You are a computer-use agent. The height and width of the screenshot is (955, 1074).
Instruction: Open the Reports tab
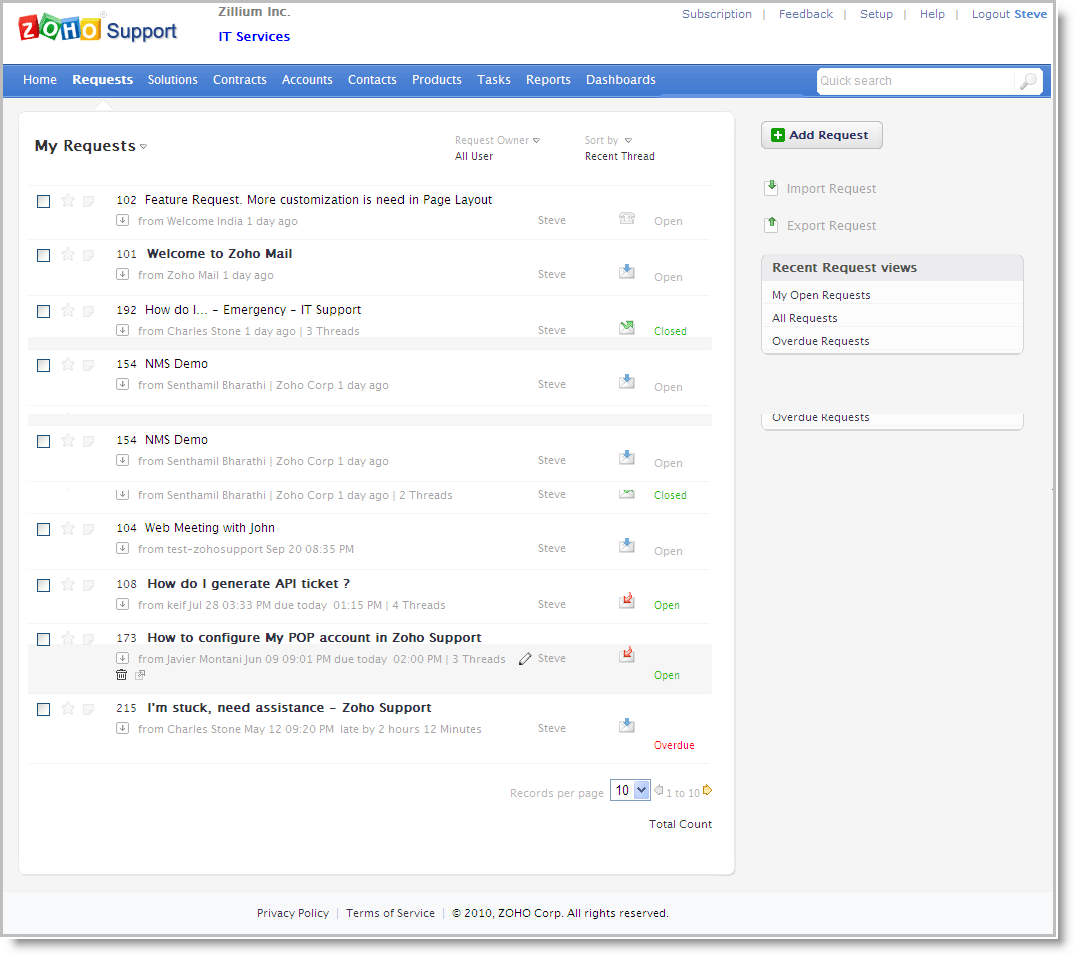548,80
